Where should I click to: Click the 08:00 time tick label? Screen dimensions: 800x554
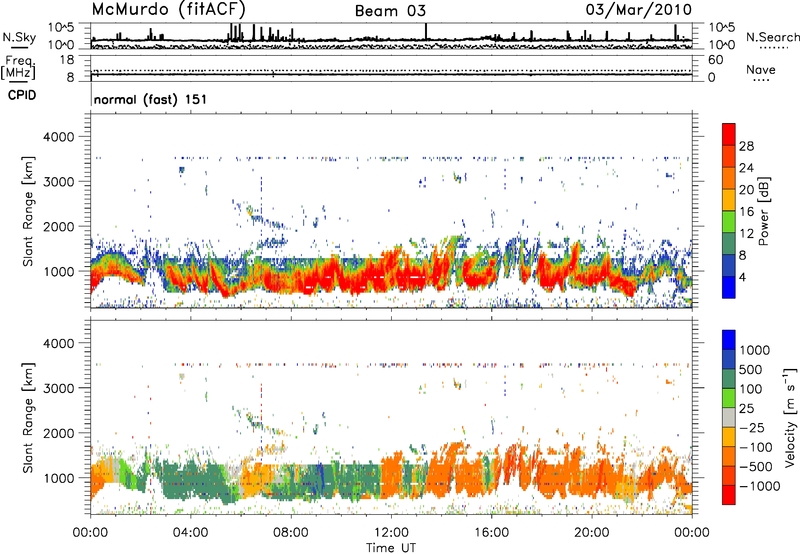click(291, 533)
